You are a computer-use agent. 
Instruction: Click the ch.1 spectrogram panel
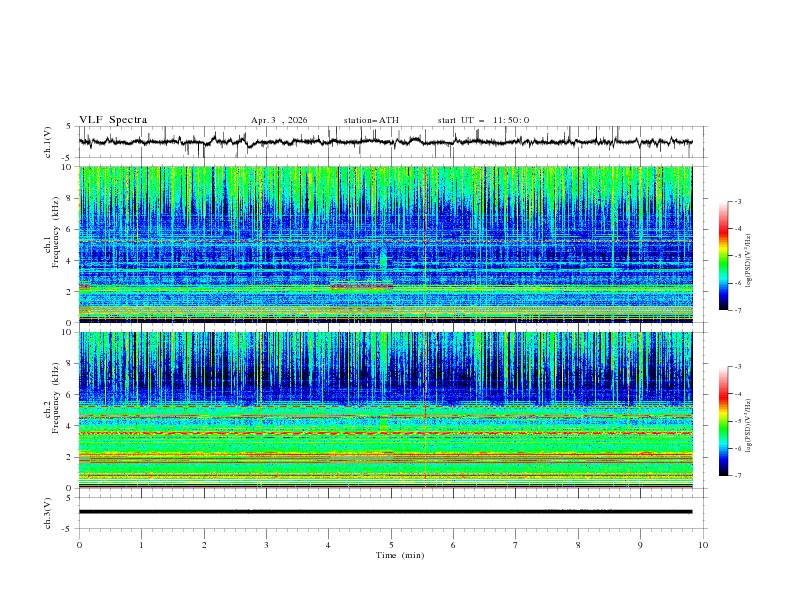(385, 244)
